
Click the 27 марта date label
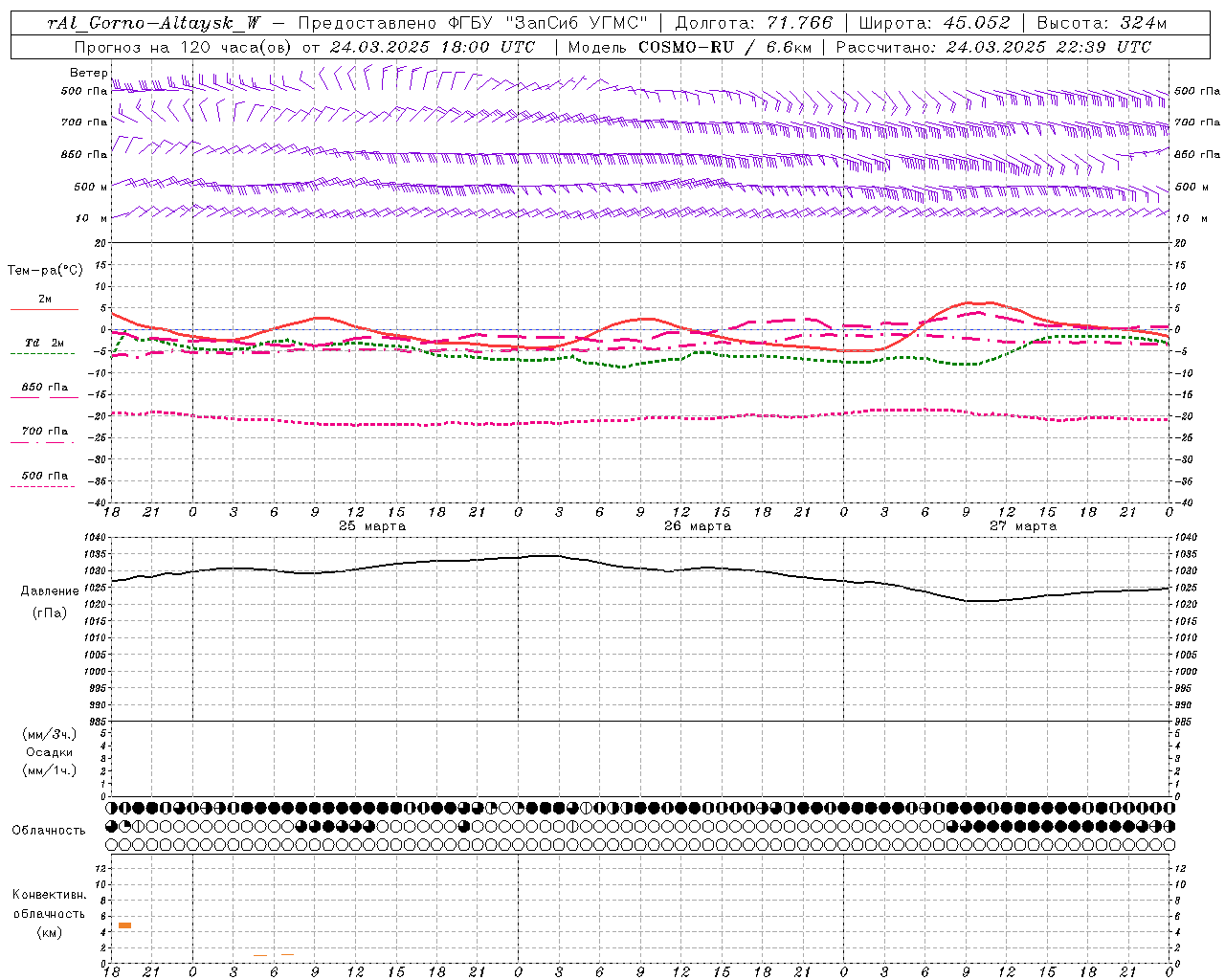pos(1023,526)
